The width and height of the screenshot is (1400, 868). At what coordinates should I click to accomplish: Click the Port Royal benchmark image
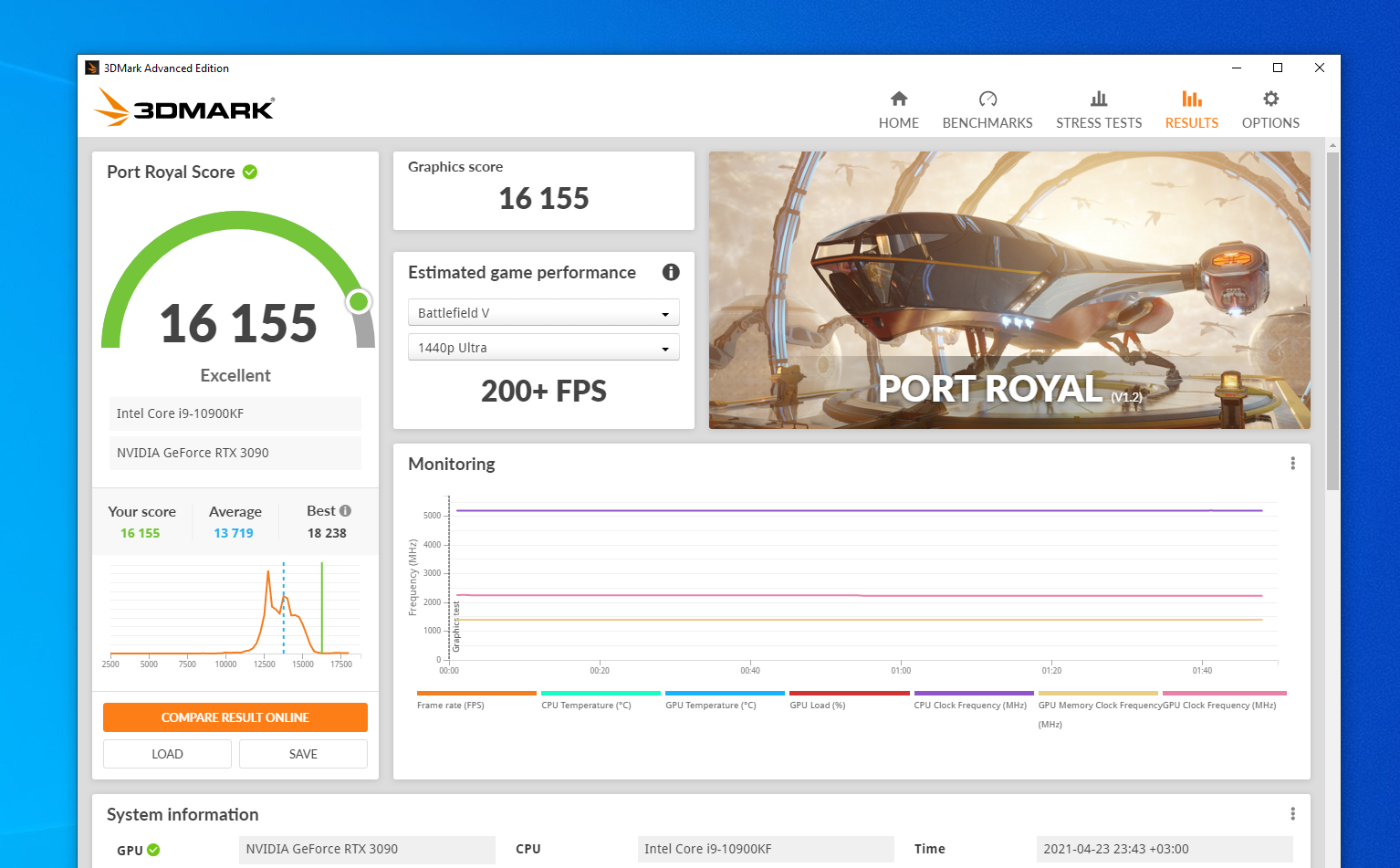(x=1009, y=290)
